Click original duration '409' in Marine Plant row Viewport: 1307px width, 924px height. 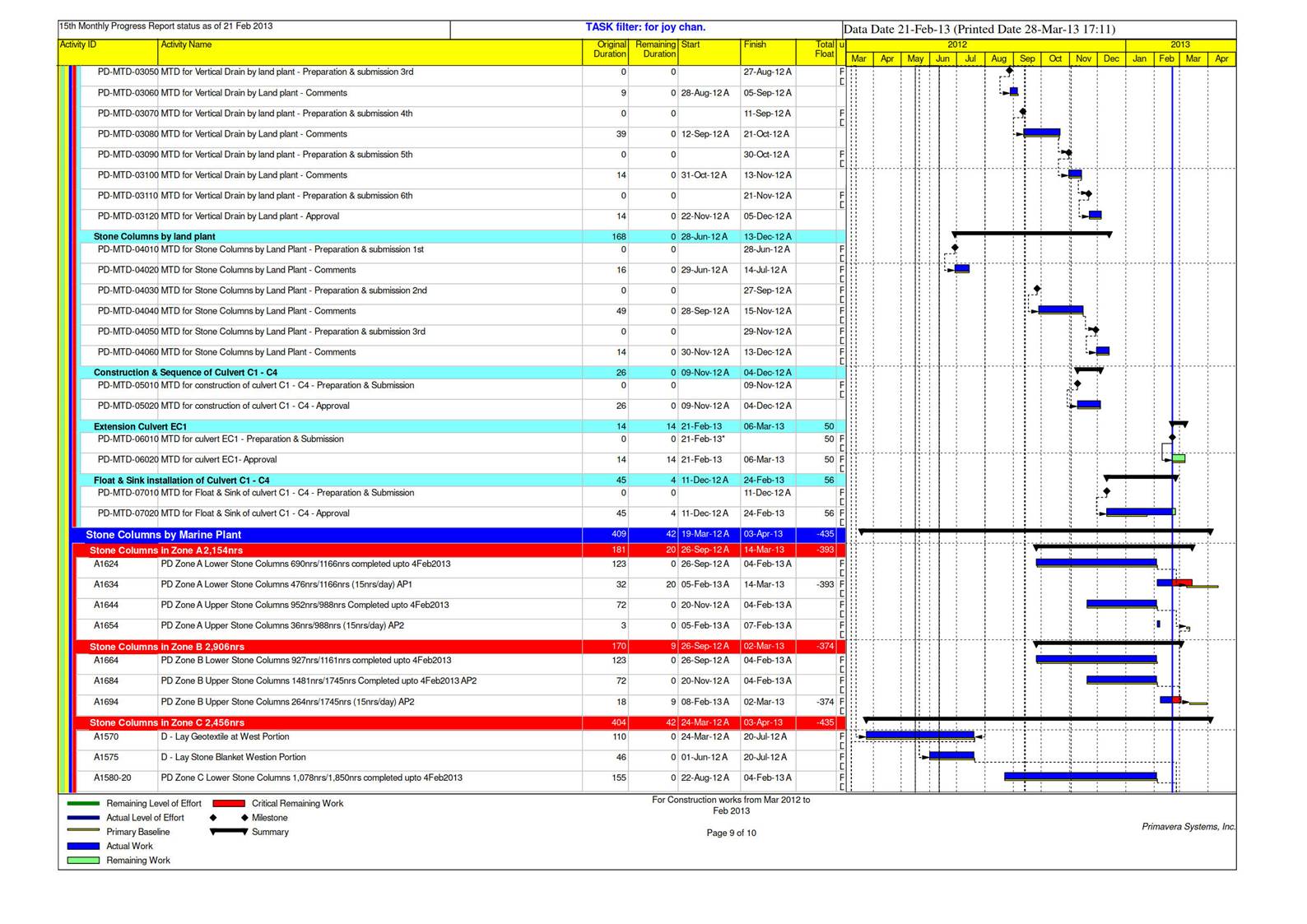(x=619, y=535)
